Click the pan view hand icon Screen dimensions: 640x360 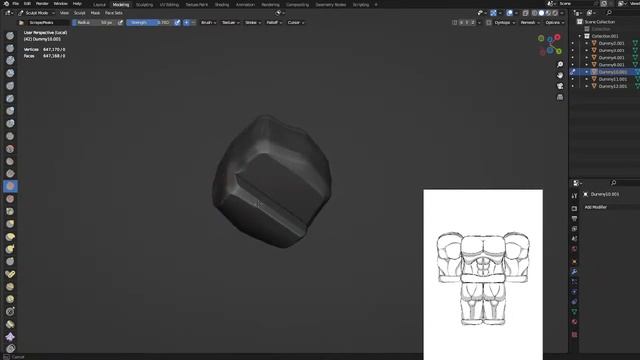(x=560, y=75)
